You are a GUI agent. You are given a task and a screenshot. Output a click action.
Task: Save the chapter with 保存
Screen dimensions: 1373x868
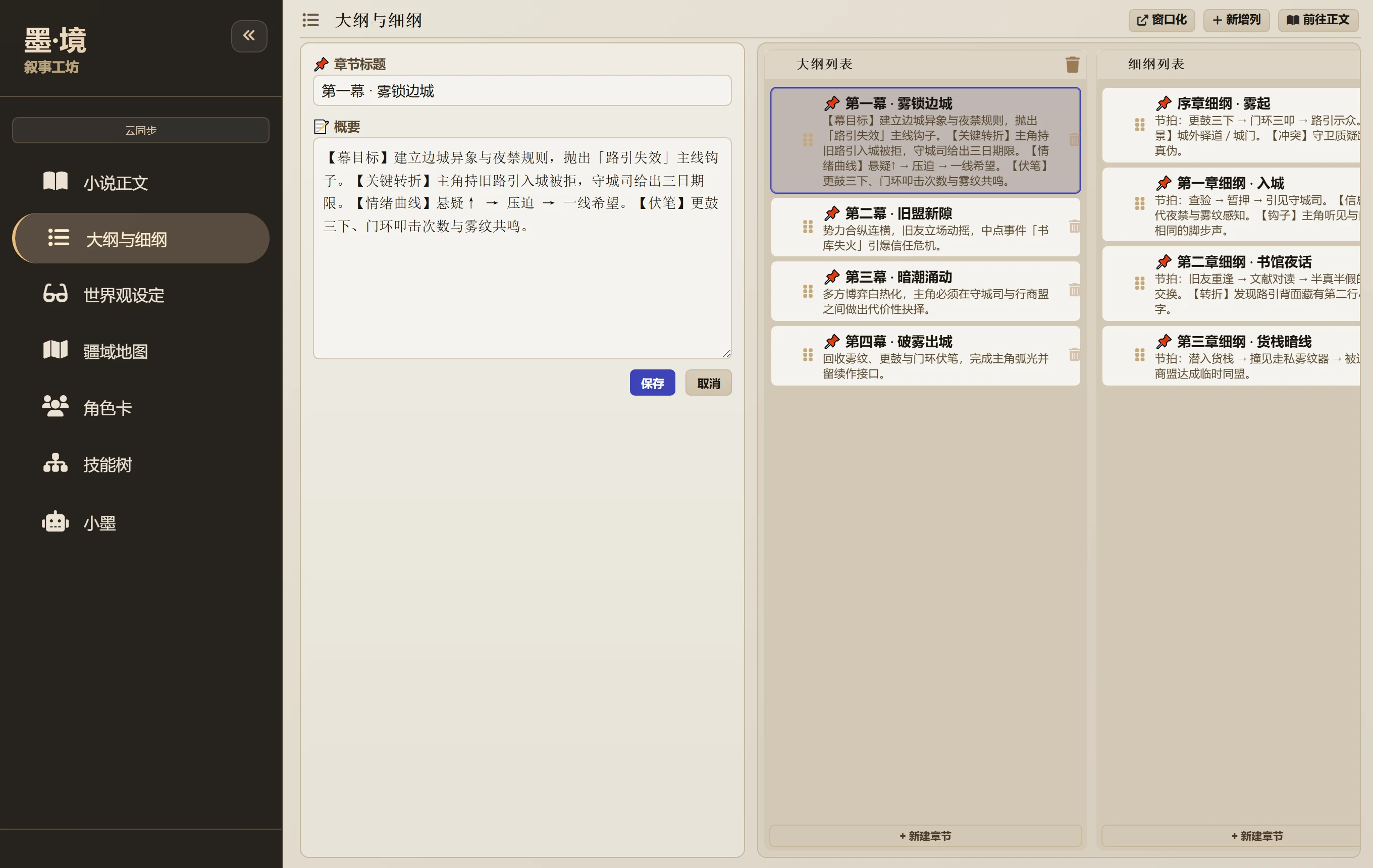tap(652, 383)
